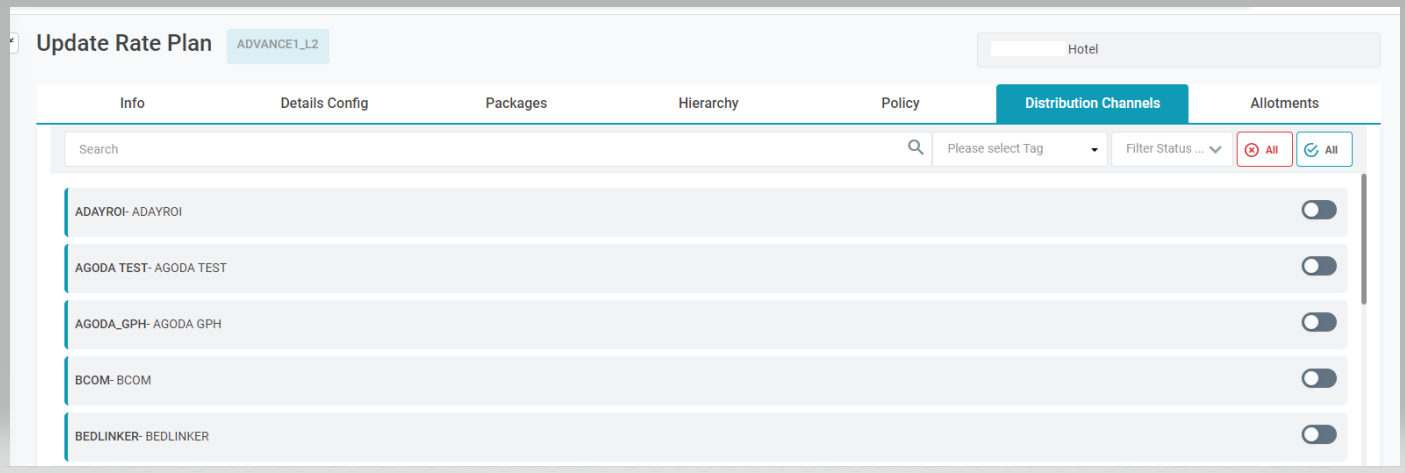Image resolution: width=1405 pixels, height=473 pixels.
Task: Click the red deselect All button
Action: pyautogui.click(x=1264, y=149)
